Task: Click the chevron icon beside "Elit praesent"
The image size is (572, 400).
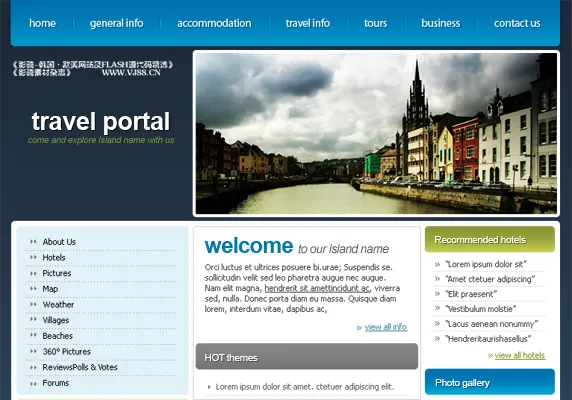Action: point(437,294)
